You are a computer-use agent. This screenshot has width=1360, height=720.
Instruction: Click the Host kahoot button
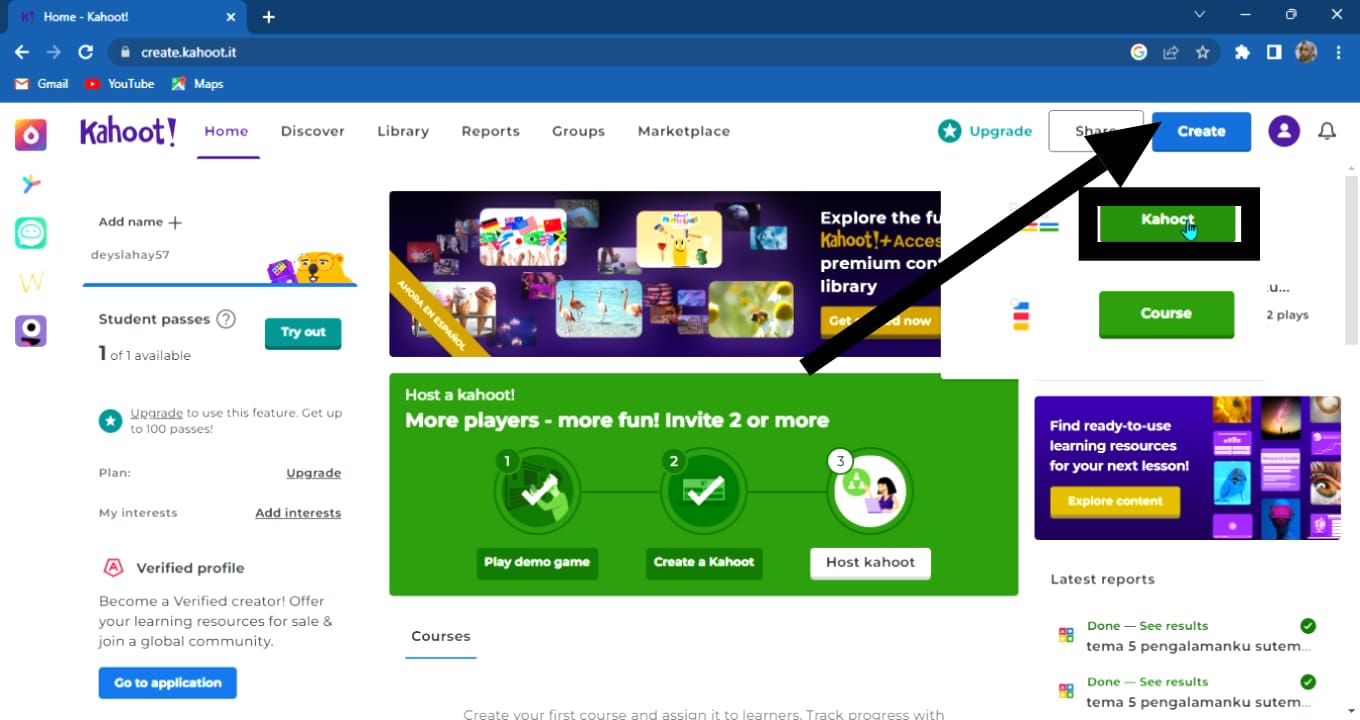pyautogui.click(x=870, y=562)
